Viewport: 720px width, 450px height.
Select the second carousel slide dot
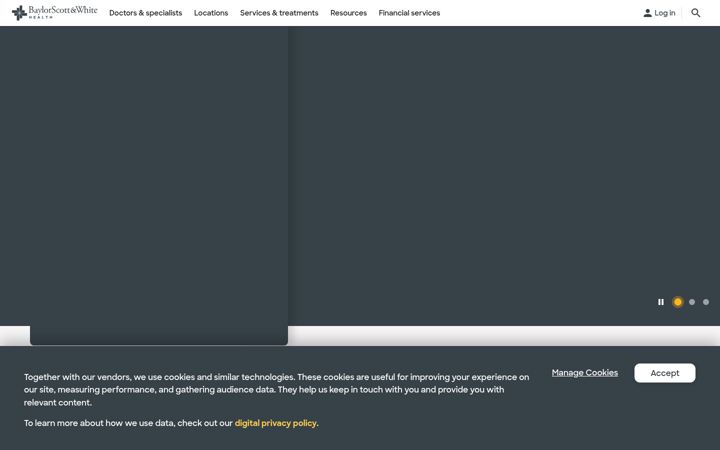692,302
